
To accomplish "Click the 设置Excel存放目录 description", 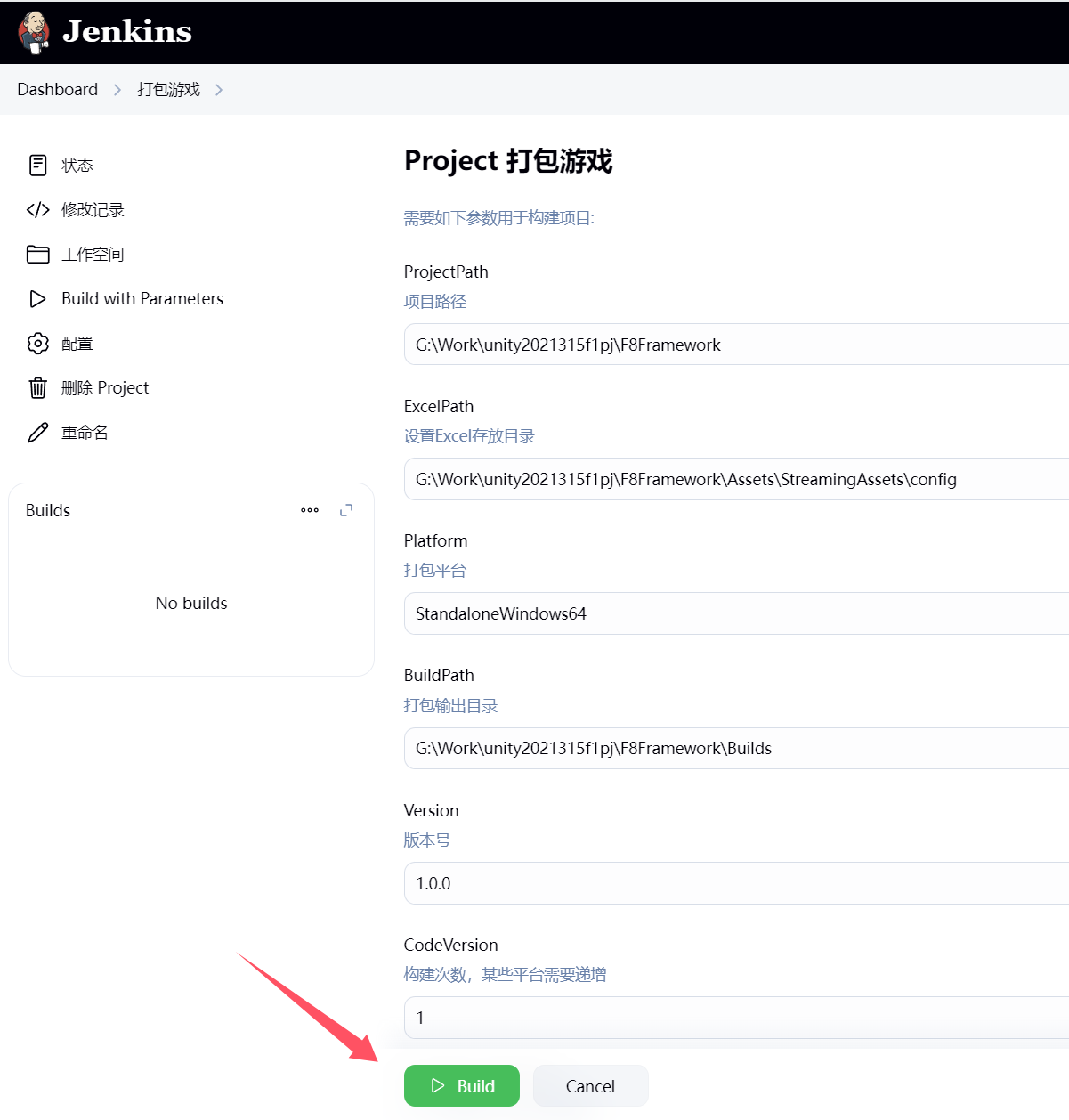I will 469,436.
